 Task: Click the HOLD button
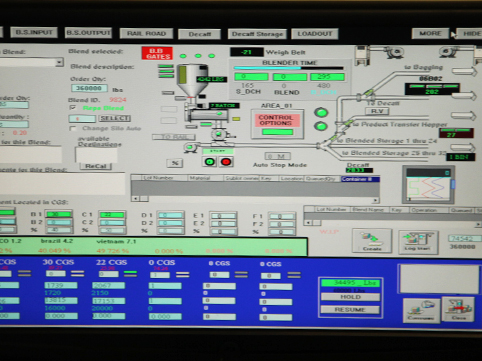pos(350,297)
